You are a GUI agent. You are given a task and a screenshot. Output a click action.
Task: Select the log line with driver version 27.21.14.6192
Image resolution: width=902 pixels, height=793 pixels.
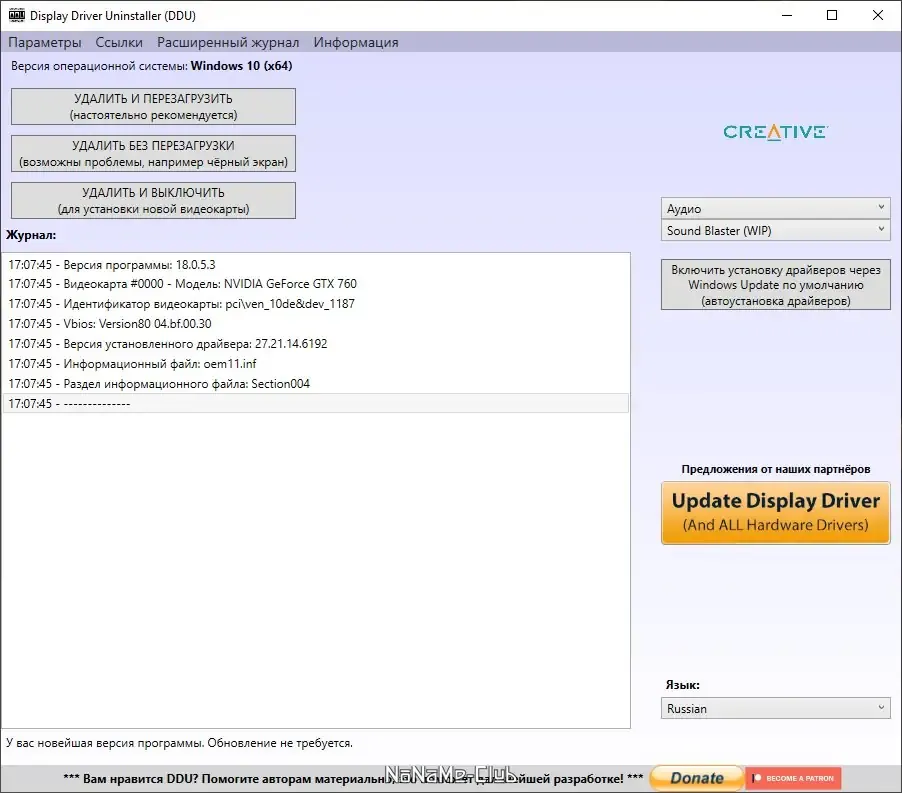(x=315, y=344)
